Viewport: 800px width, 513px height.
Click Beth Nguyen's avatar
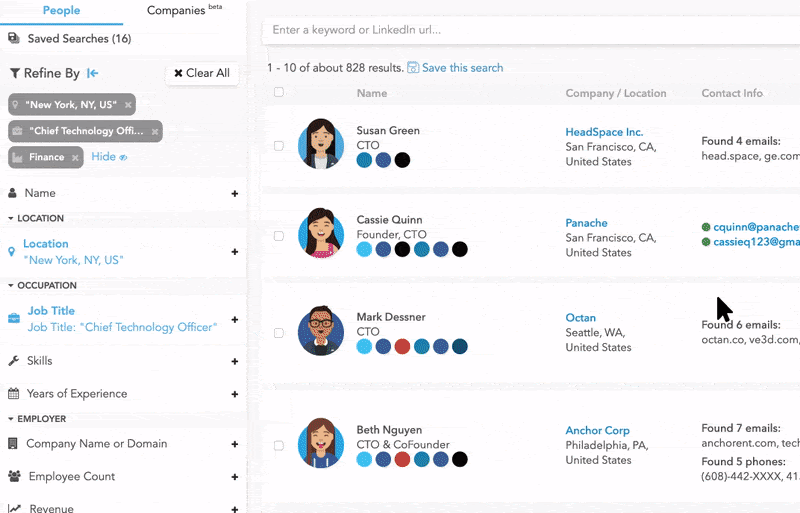tap(321, 443)
